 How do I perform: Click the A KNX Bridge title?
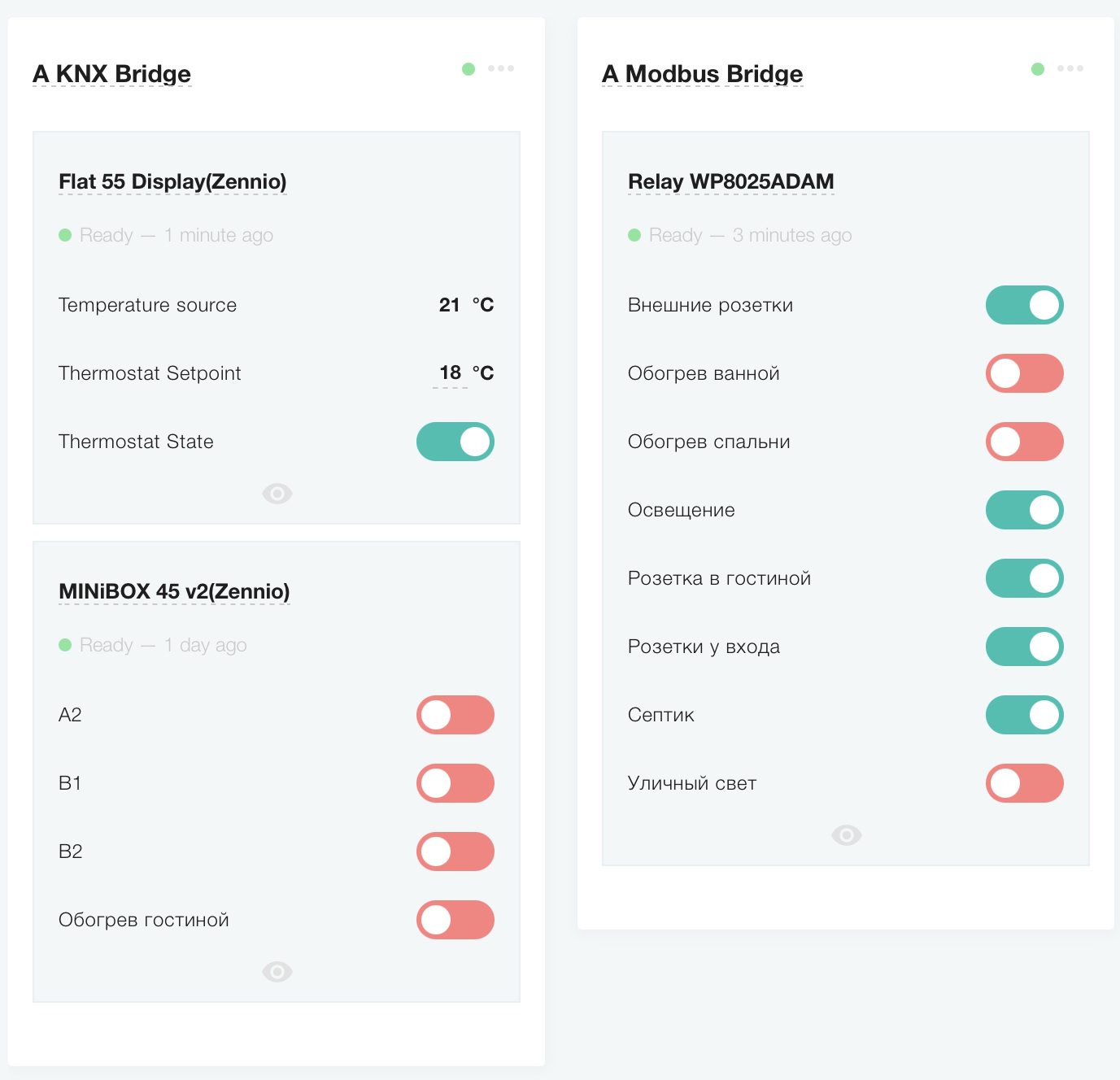click(112, 74)
